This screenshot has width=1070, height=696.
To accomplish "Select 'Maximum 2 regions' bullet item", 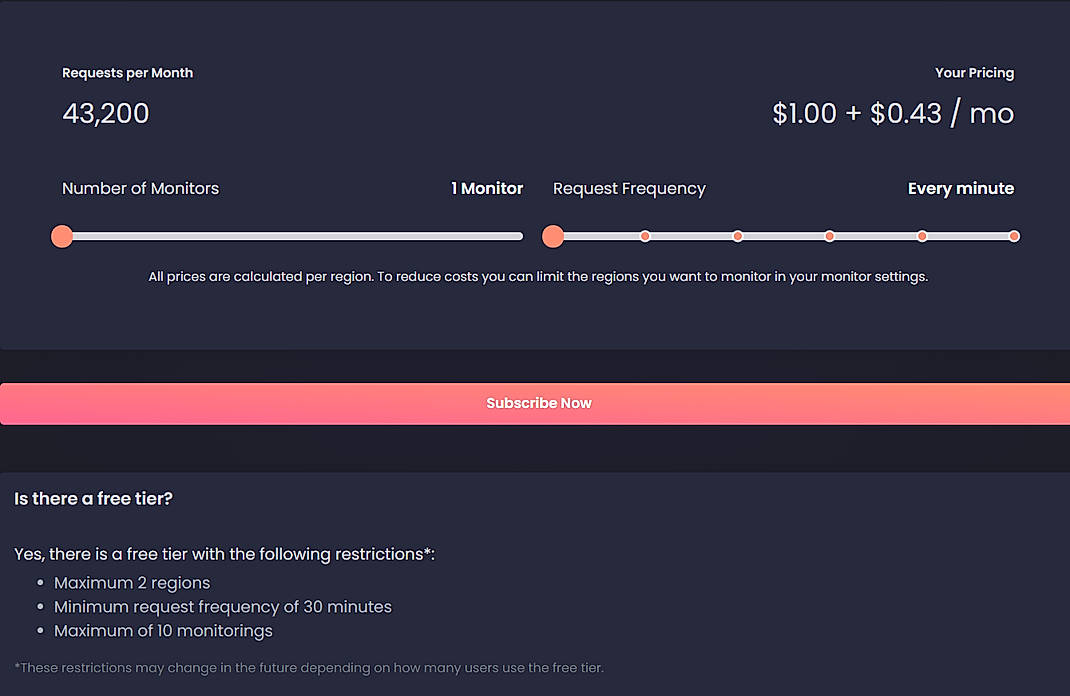I will click(x=132, y=582).
